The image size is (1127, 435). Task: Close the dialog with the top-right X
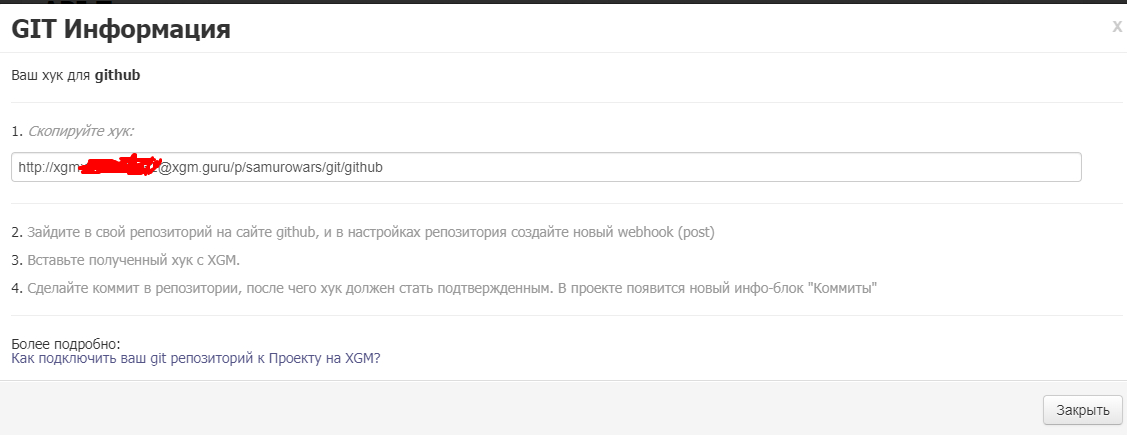click(1116, 28)
